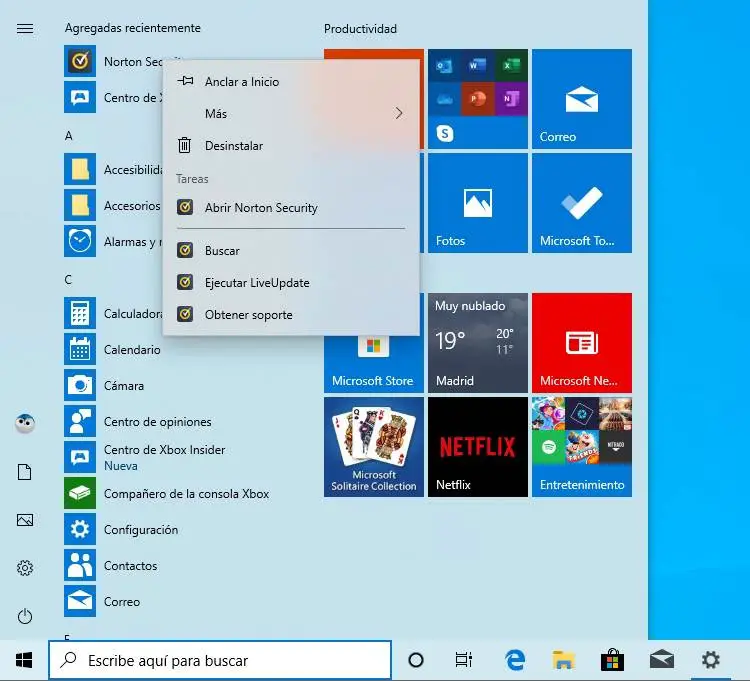
Task: Open the Microsoft News tile
Action: (582, 343)
